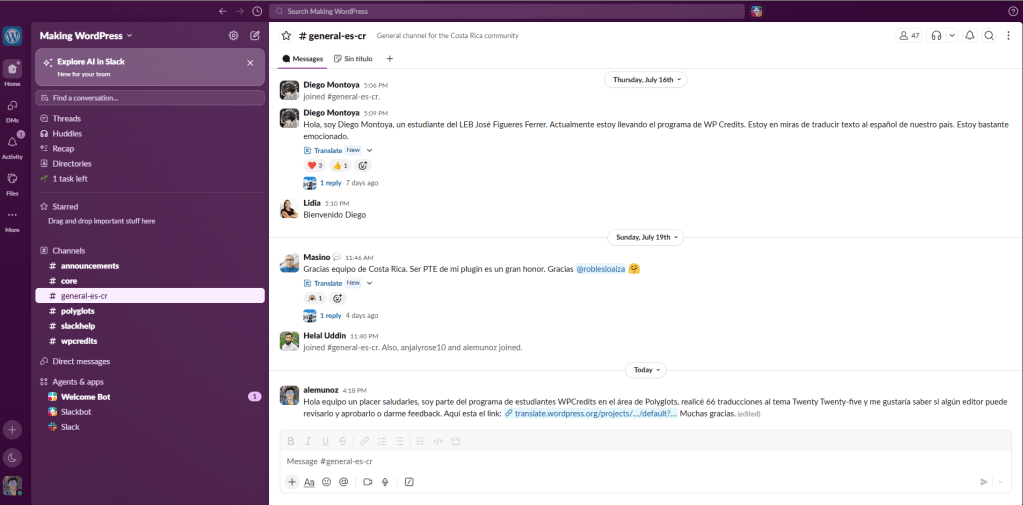Click the user profile avatar at bottom left

[x=12, y=485]
